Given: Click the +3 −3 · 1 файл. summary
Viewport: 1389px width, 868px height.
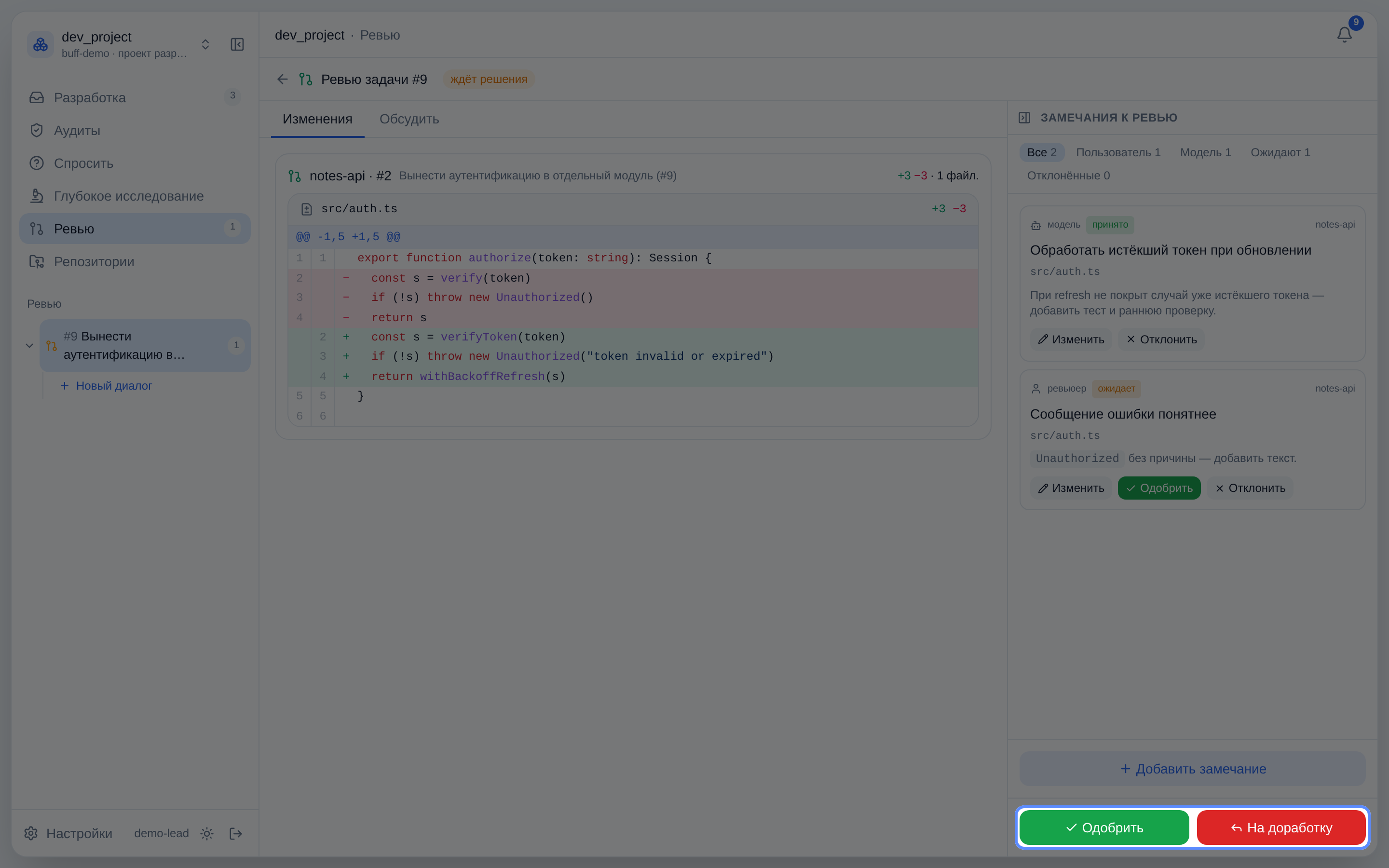Looking at the screenshot, I should 938,176.
